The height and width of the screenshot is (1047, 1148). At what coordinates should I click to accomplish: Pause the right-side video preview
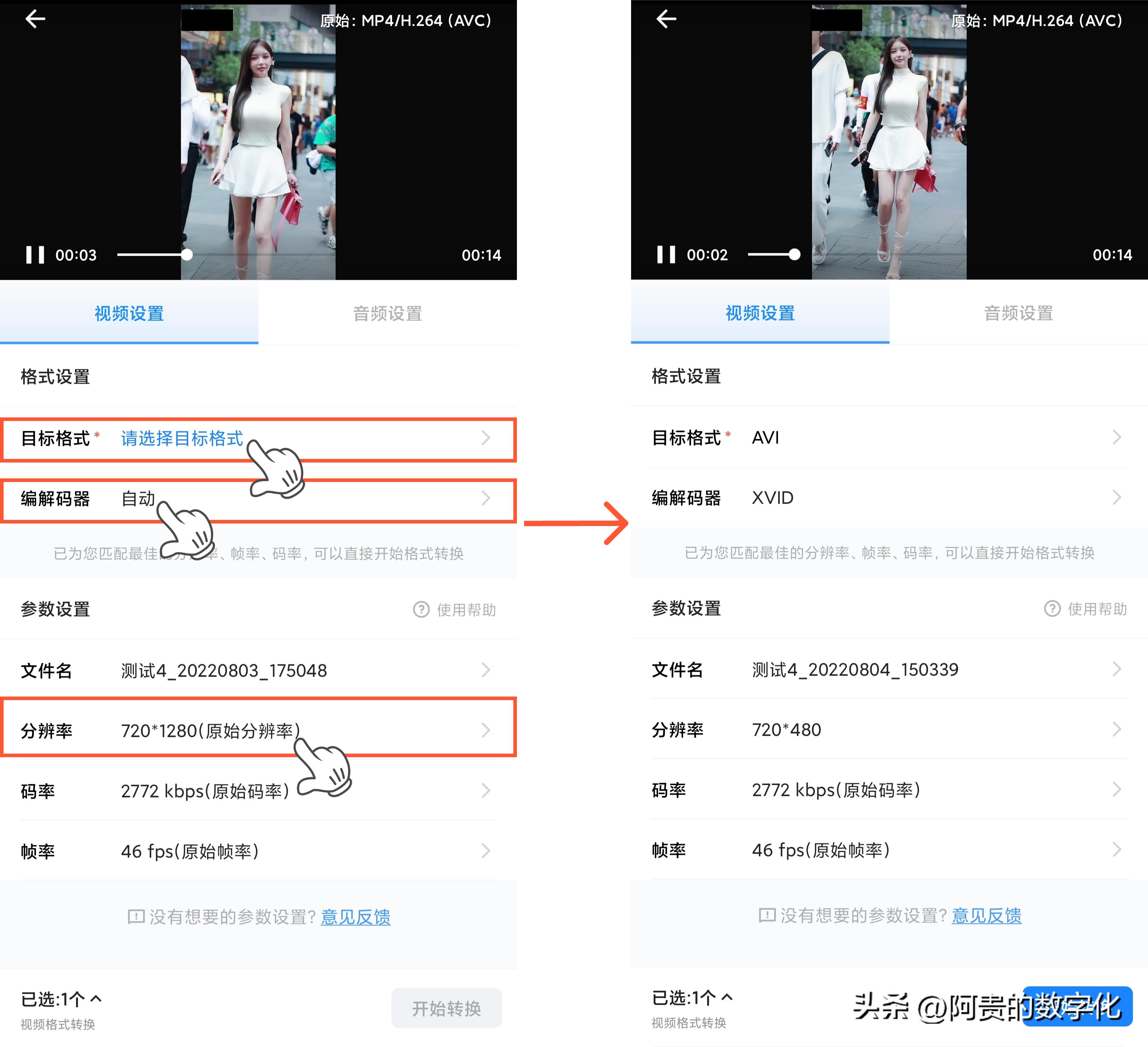(666, 255)
